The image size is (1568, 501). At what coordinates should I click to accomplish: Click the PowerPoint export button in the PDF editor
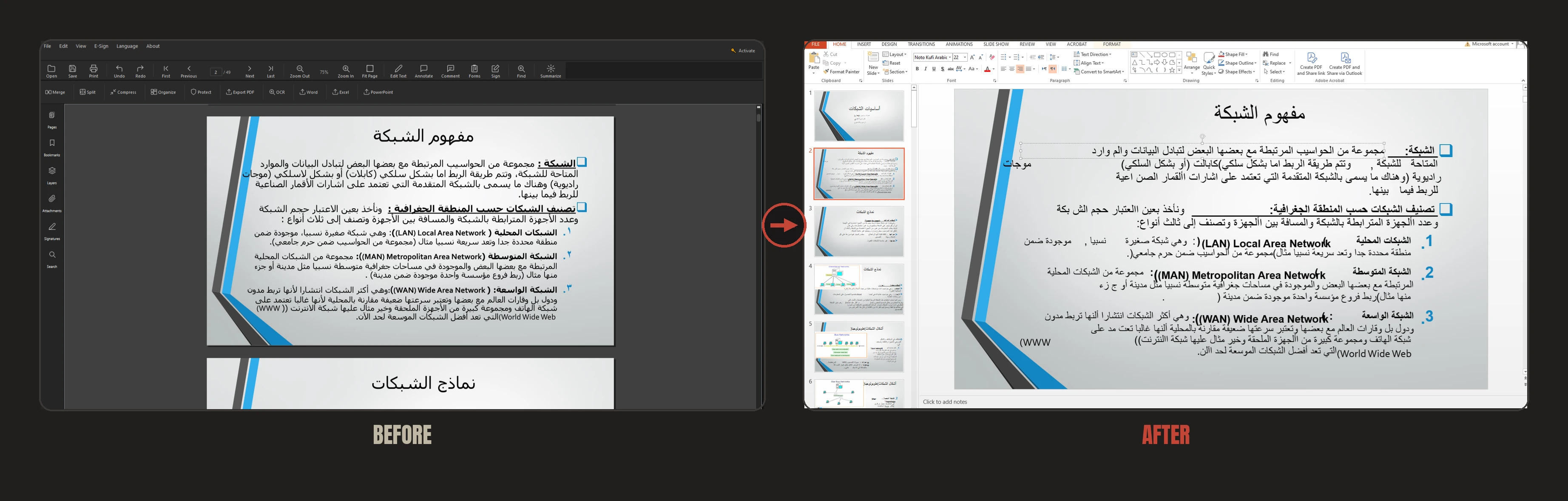click(378, 93)
